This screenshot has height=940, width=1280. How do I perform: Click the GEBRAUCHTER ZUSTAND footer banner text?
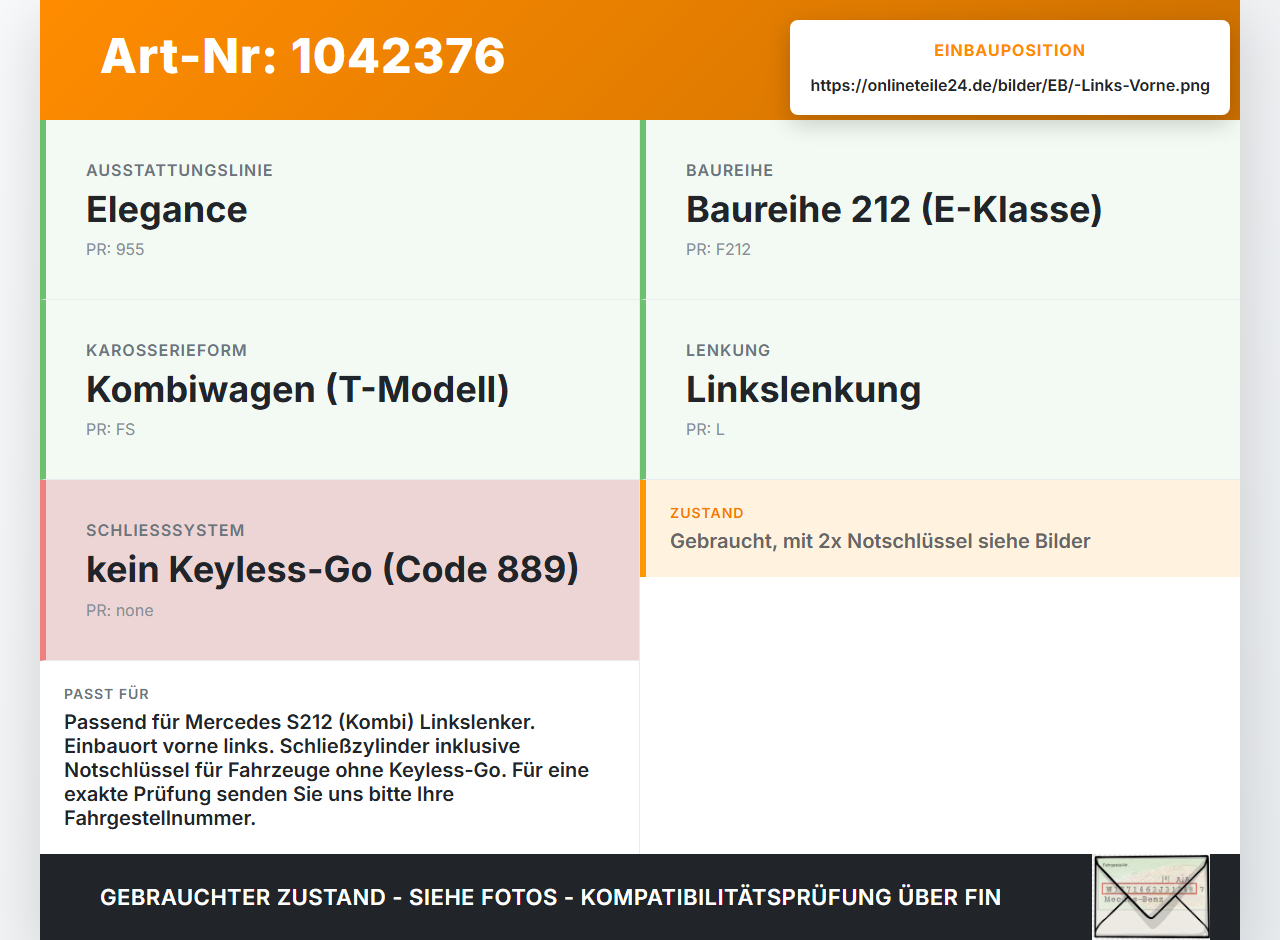tap(550, 897)
